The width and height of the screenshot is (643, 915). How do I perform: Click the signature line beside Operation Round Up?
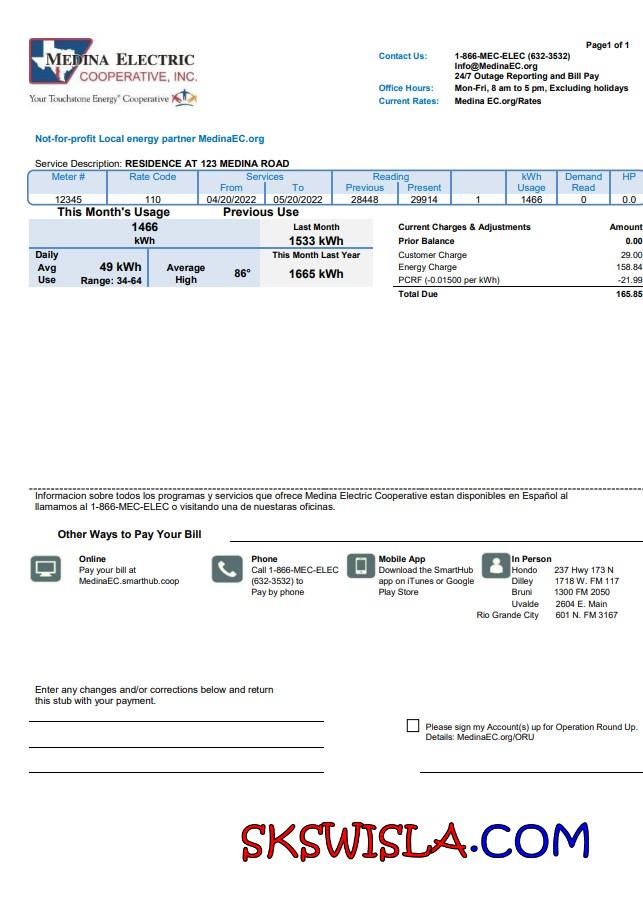(530, 771)
